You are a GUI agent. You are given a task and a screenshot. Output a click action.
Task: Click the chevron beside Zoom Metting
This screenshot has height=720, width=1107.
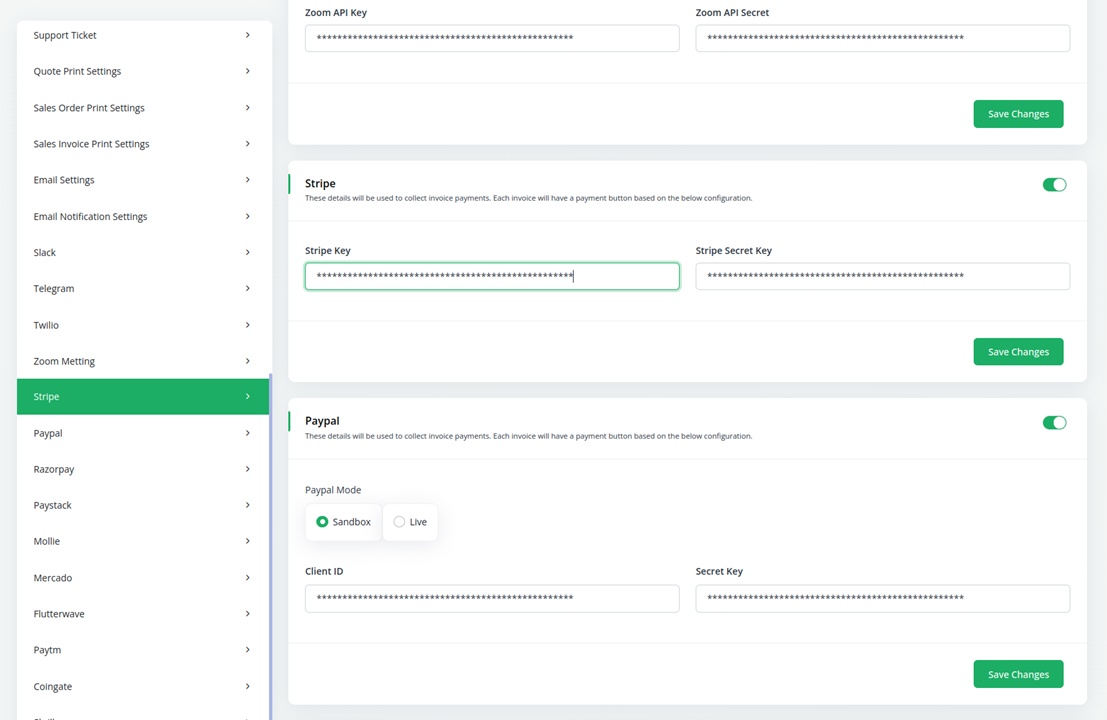click(x=248, y=361)
